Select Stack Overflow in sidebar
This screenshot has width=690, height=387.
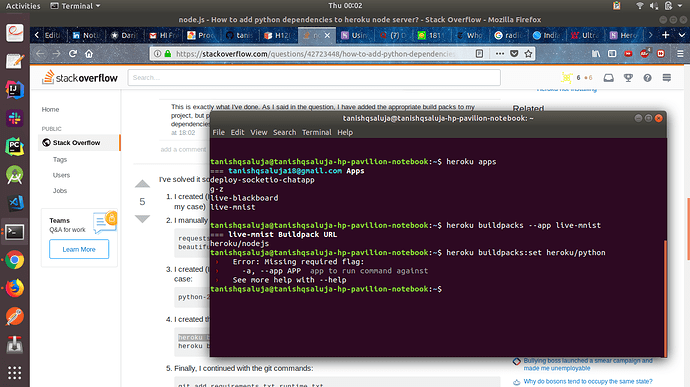(79, 143)
